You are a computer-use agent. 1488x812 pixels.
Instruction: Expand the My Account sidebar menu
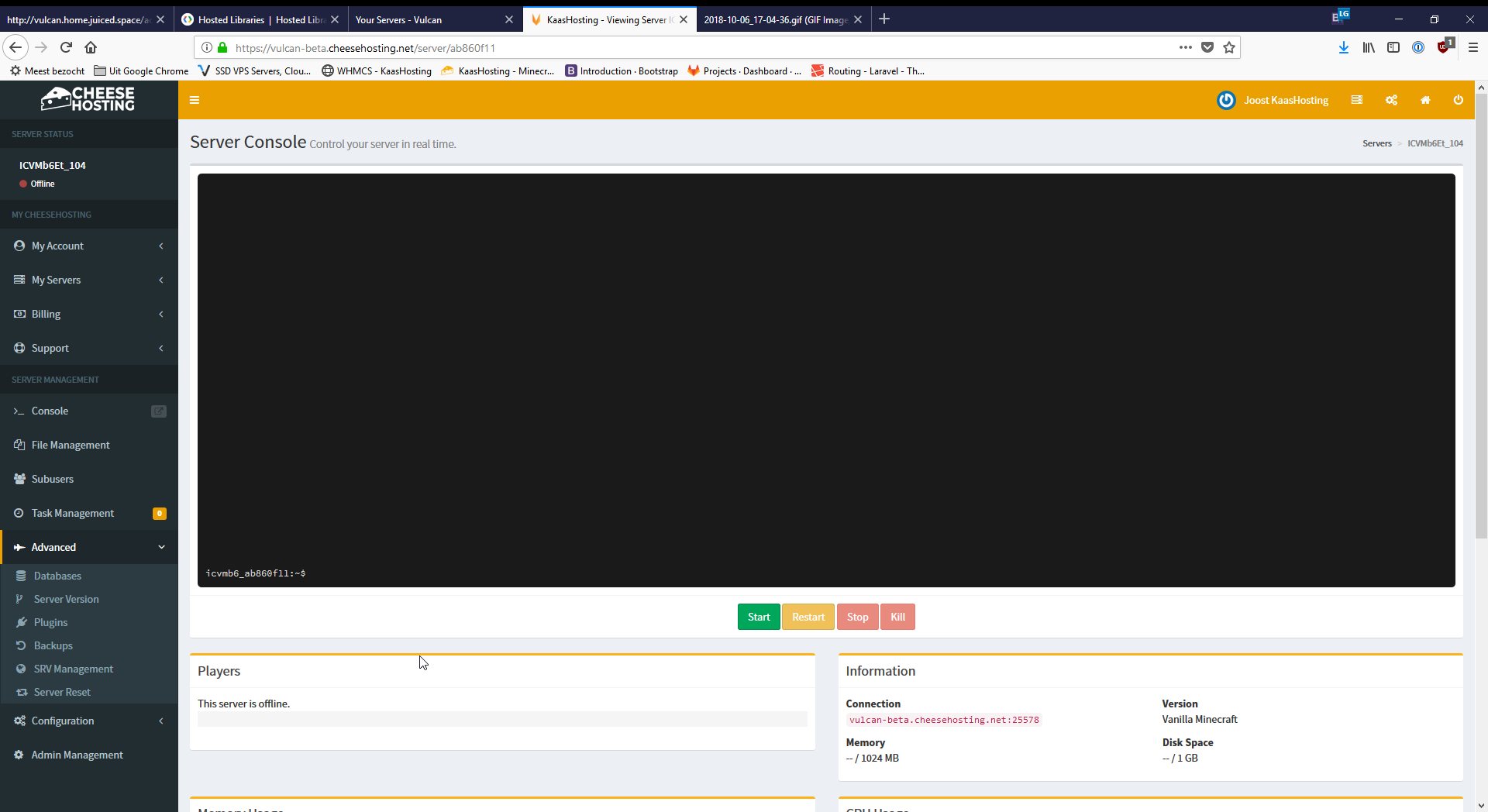pyautogui.click(x=89, y=246)
